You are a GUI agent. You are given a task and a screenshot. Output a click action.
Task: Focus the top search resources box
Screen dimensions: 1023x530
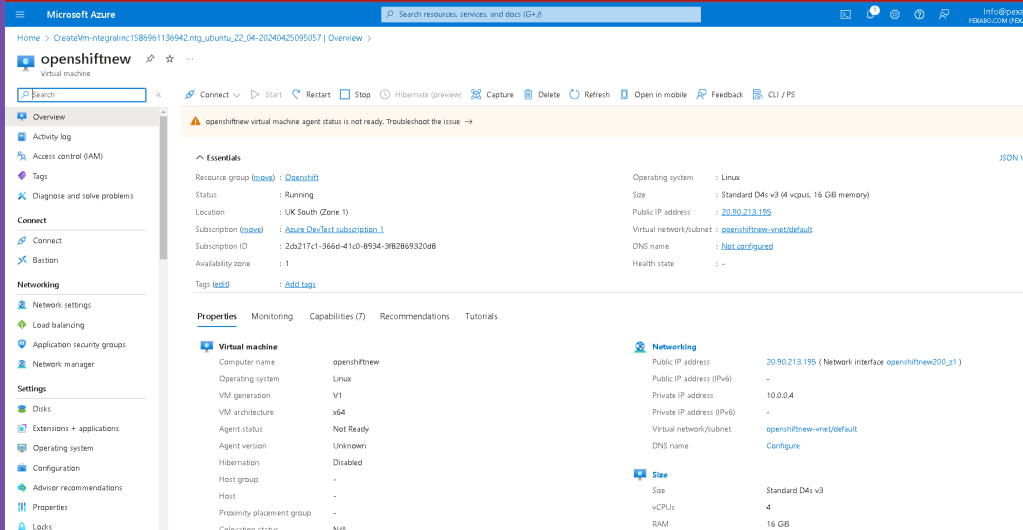click(541, 14)
